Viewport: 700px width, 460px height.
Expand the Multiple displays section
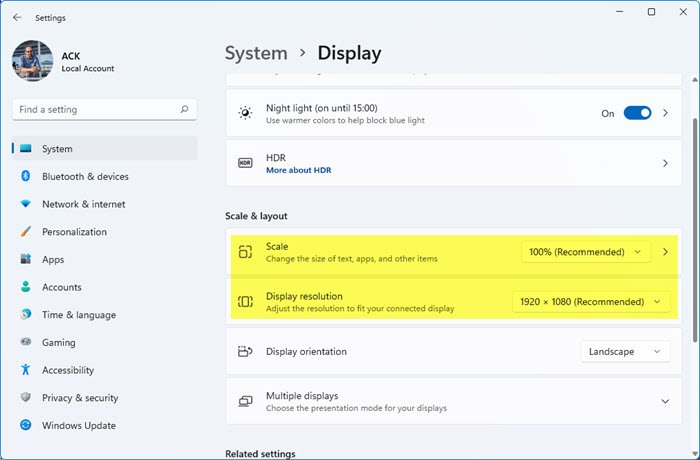click(665, 401)
